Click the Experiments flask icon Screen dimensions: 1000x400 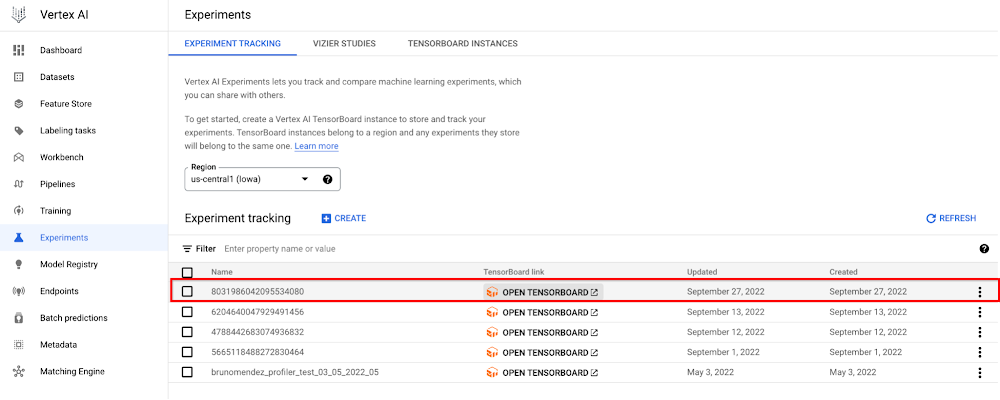18,237
